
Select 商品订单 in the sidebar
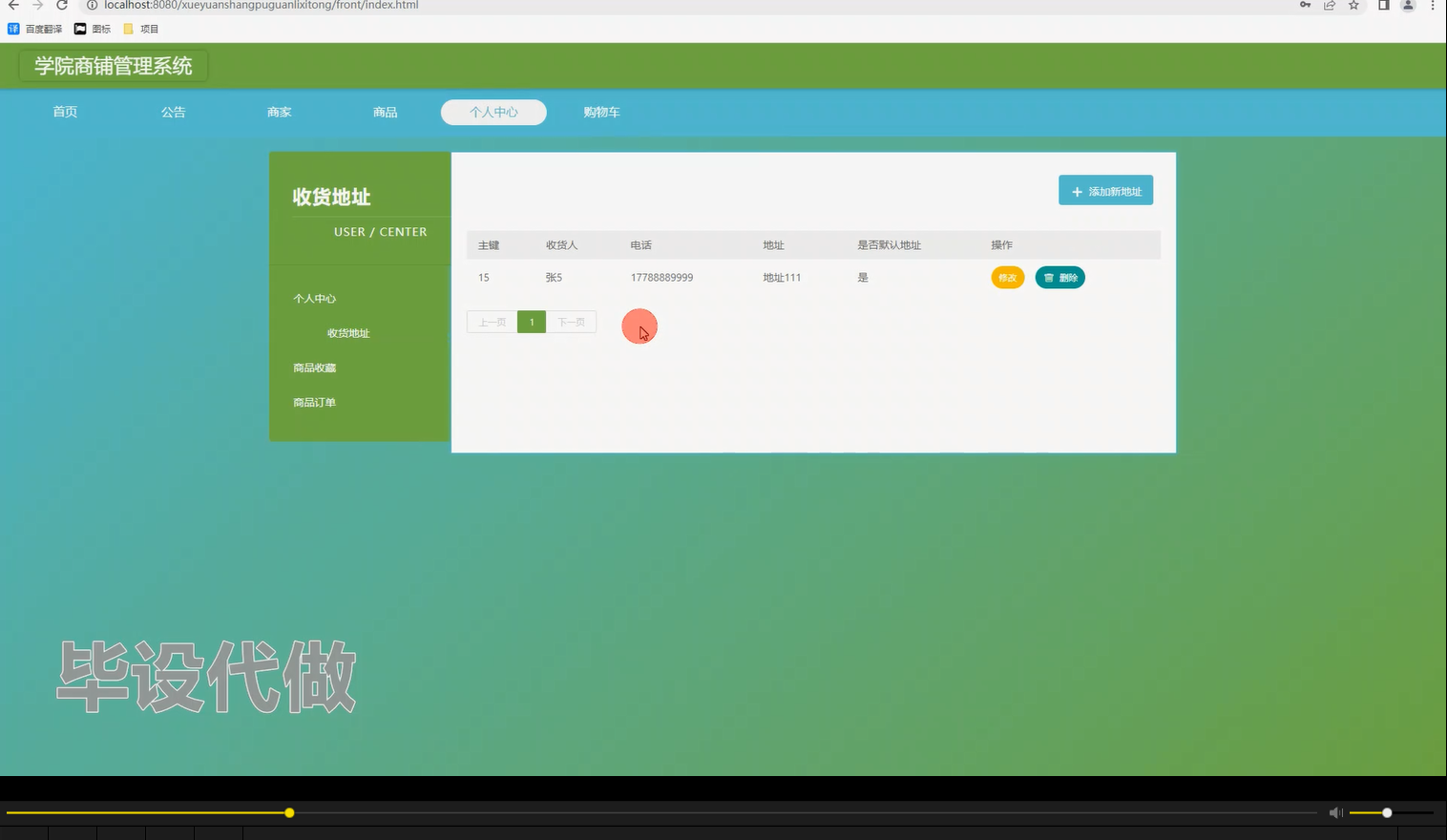[314, 401]
